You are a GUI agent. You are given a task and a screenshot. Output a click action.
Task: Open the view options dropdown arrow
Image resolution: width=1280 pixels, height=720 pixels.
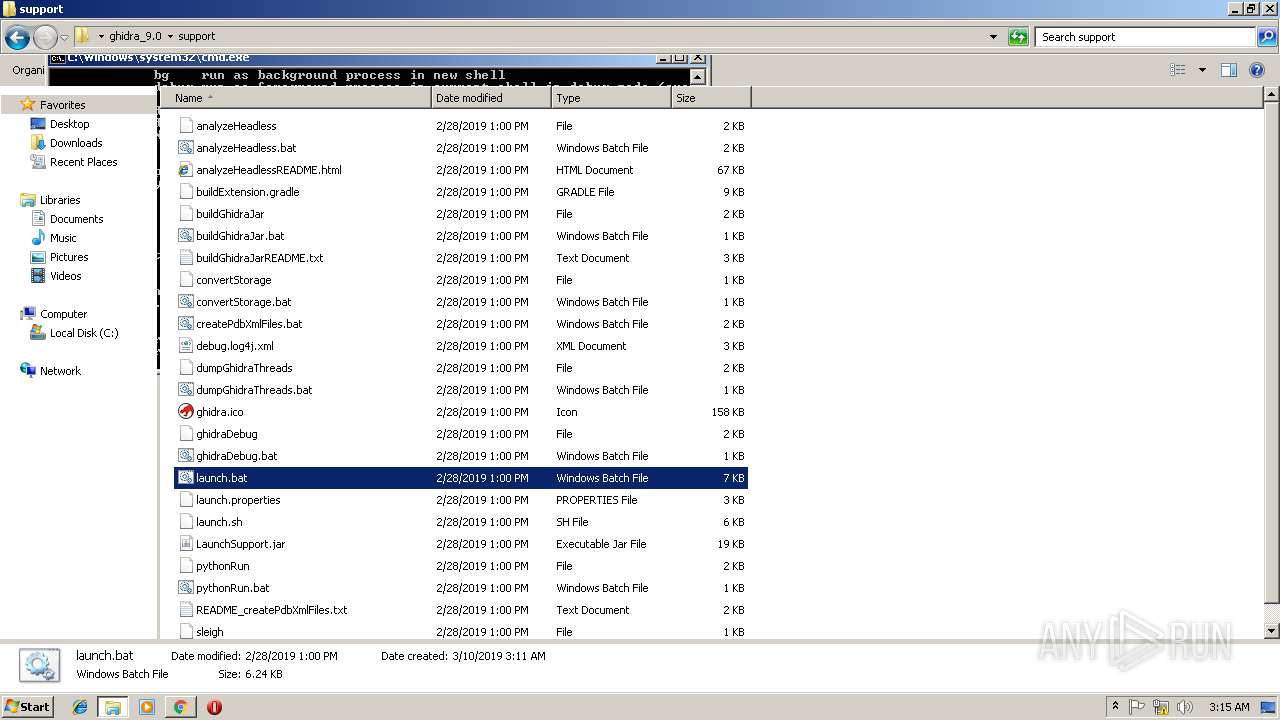point(1202,70)
